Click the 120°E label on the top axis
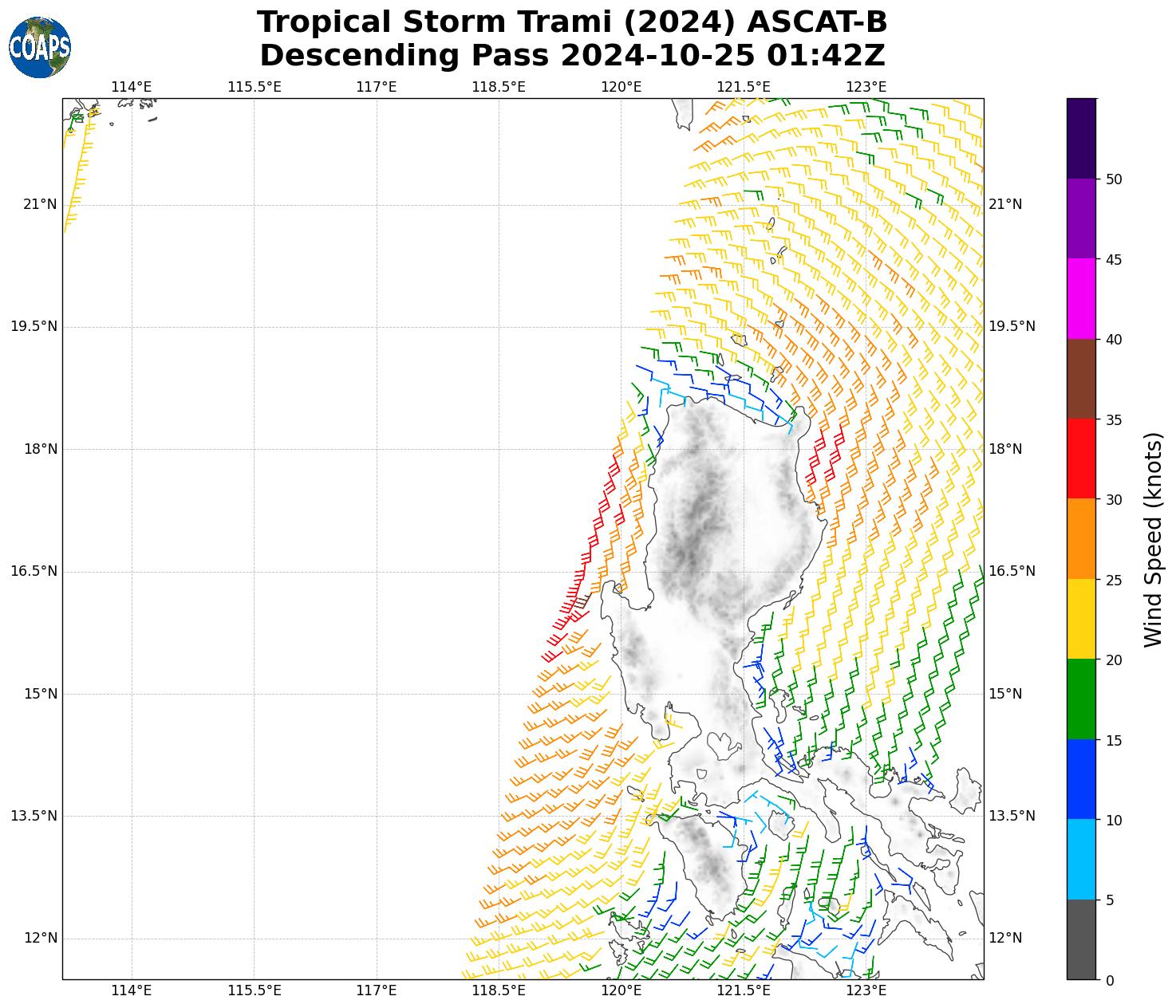 point(621,86)
